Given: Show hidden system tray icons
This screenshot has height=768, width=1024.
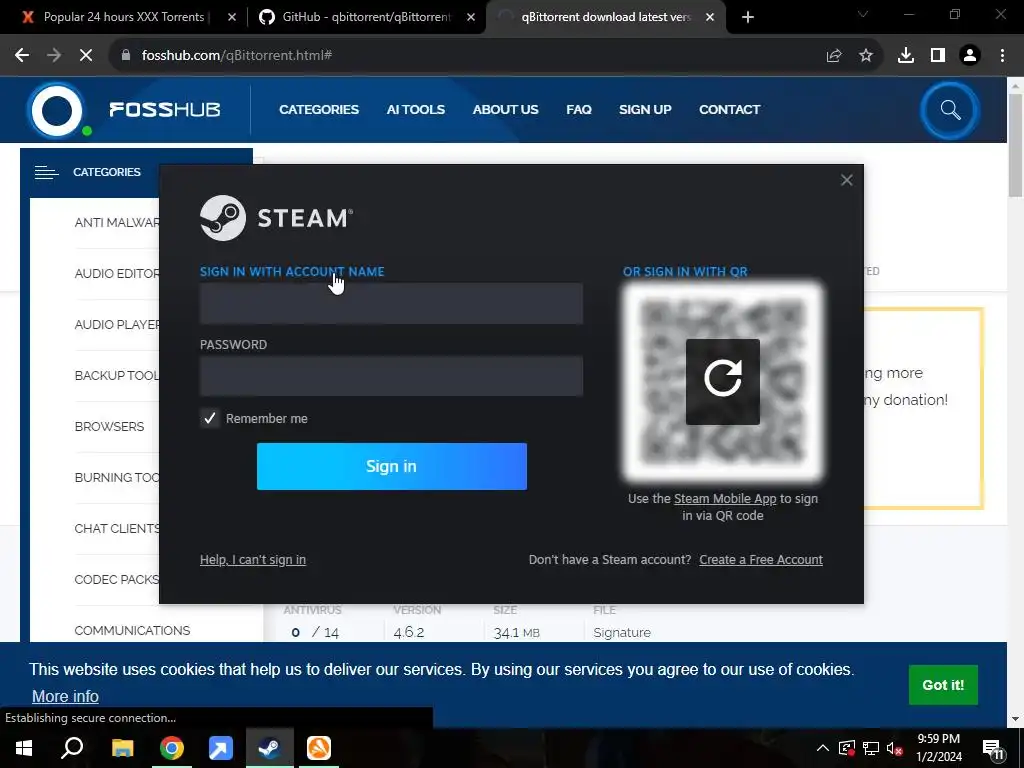Looking at the screenshot, I should (823, 748).
